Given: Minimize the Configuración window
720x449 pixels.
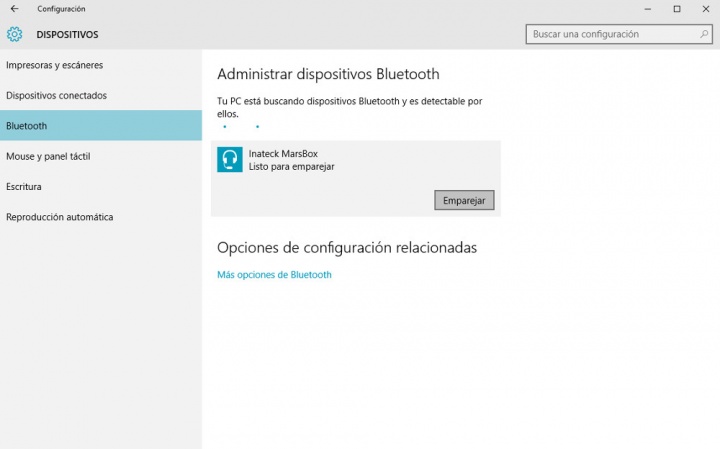Looking at the screenshot, I should point(648,9).
